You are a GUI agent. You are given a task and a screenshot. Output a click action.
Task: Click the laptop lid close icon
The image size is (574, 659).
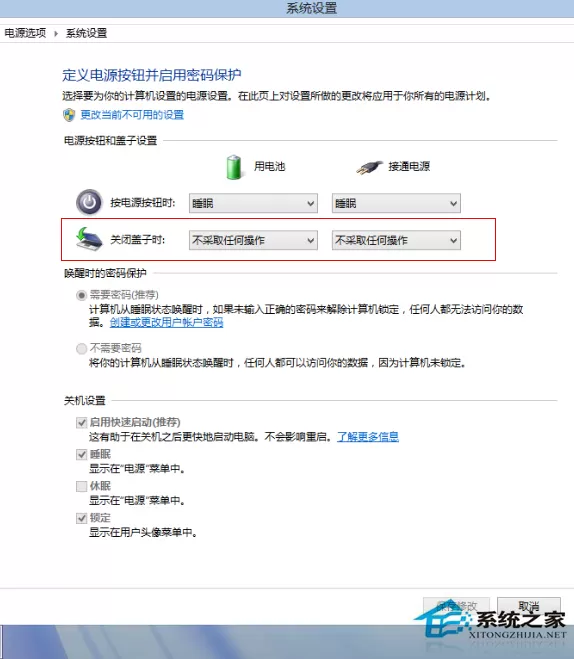(89, 239)
